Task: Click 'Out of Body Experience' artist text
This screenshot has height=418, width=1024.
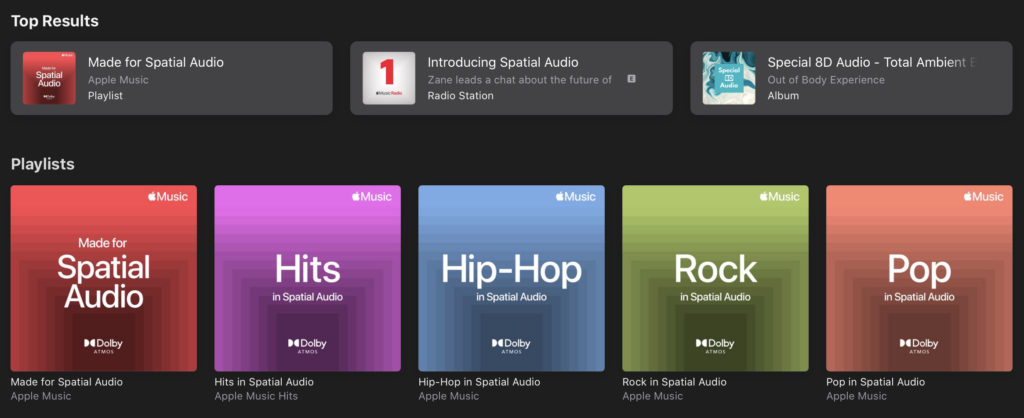Action: (826, 80)
